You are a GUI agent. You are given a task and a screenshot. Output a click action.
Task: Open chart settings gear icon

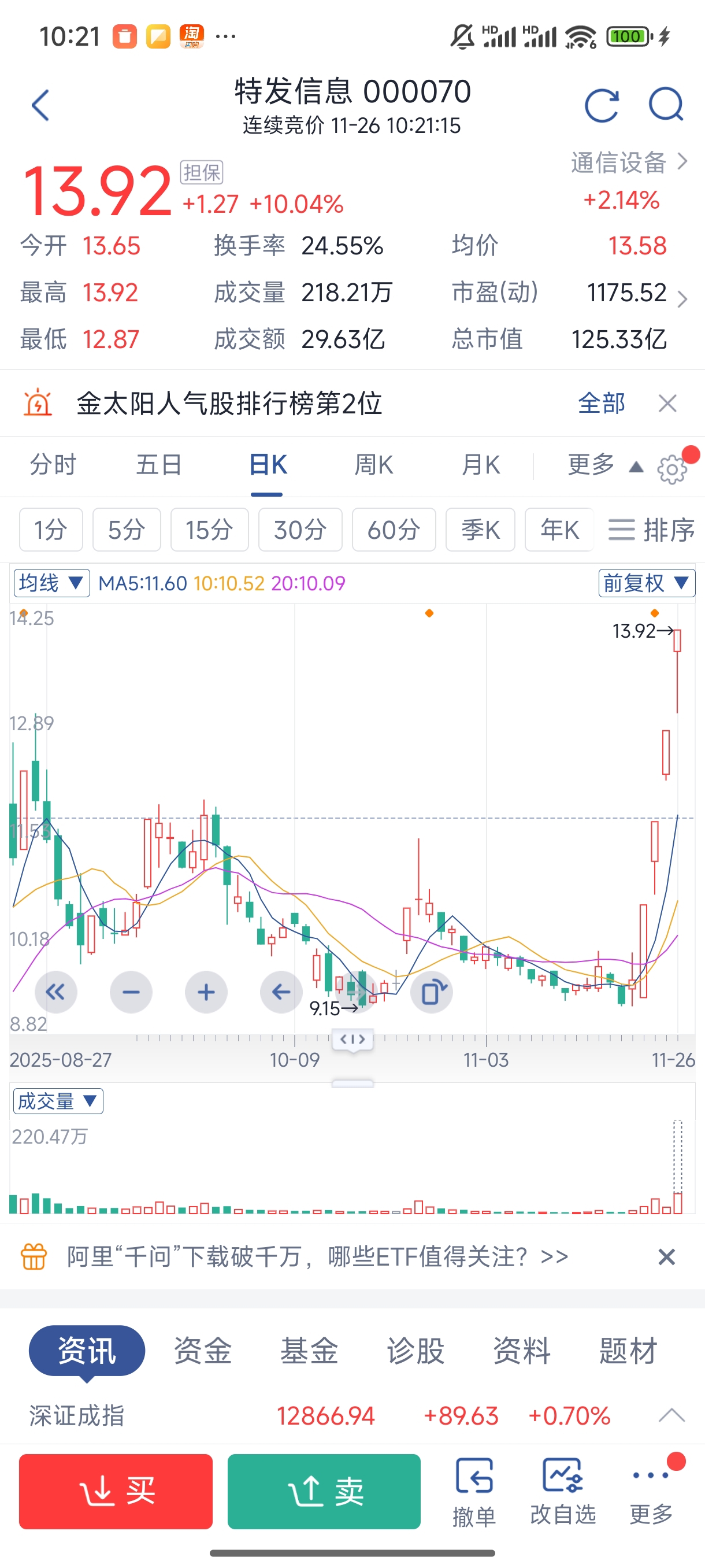click(x=671, y=469)
